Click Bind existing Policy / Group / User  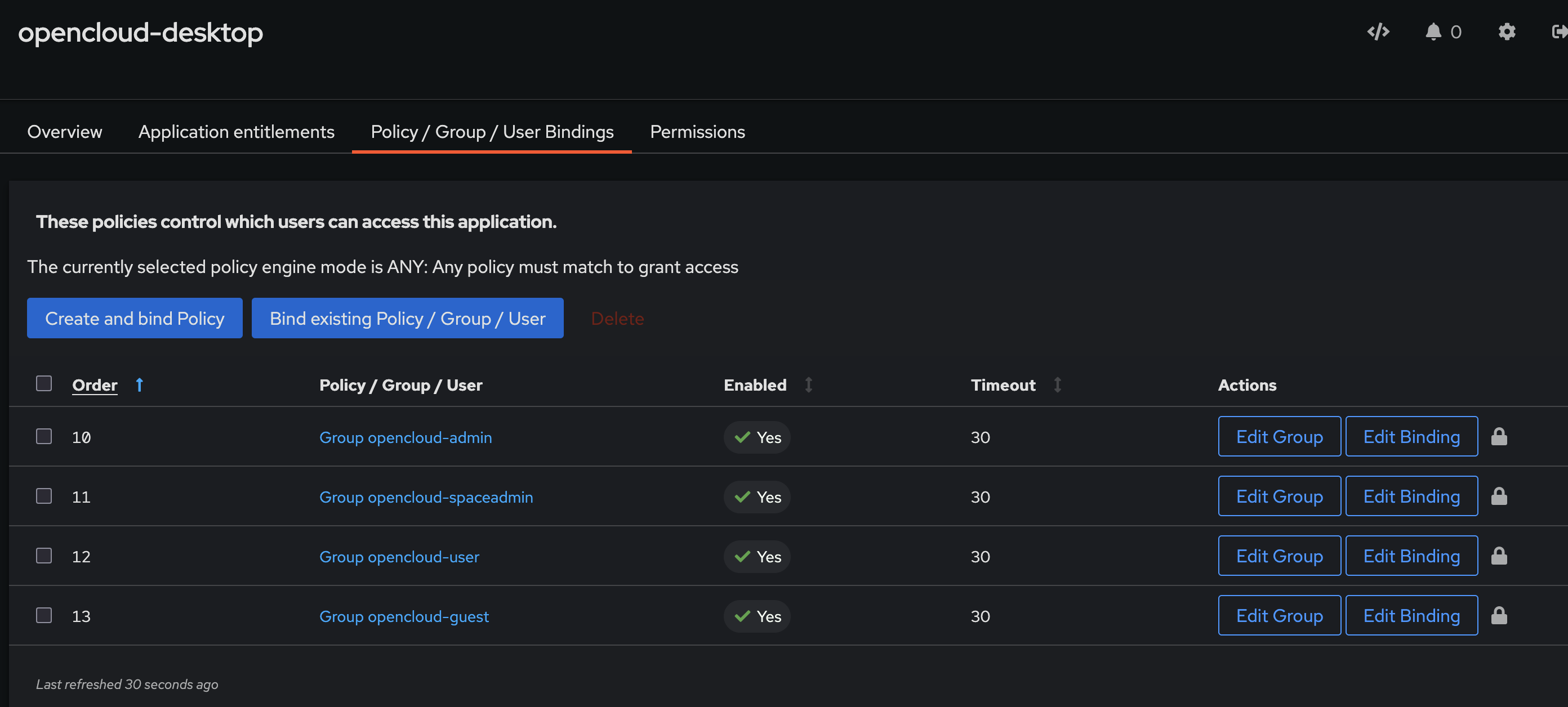(407, 318)
